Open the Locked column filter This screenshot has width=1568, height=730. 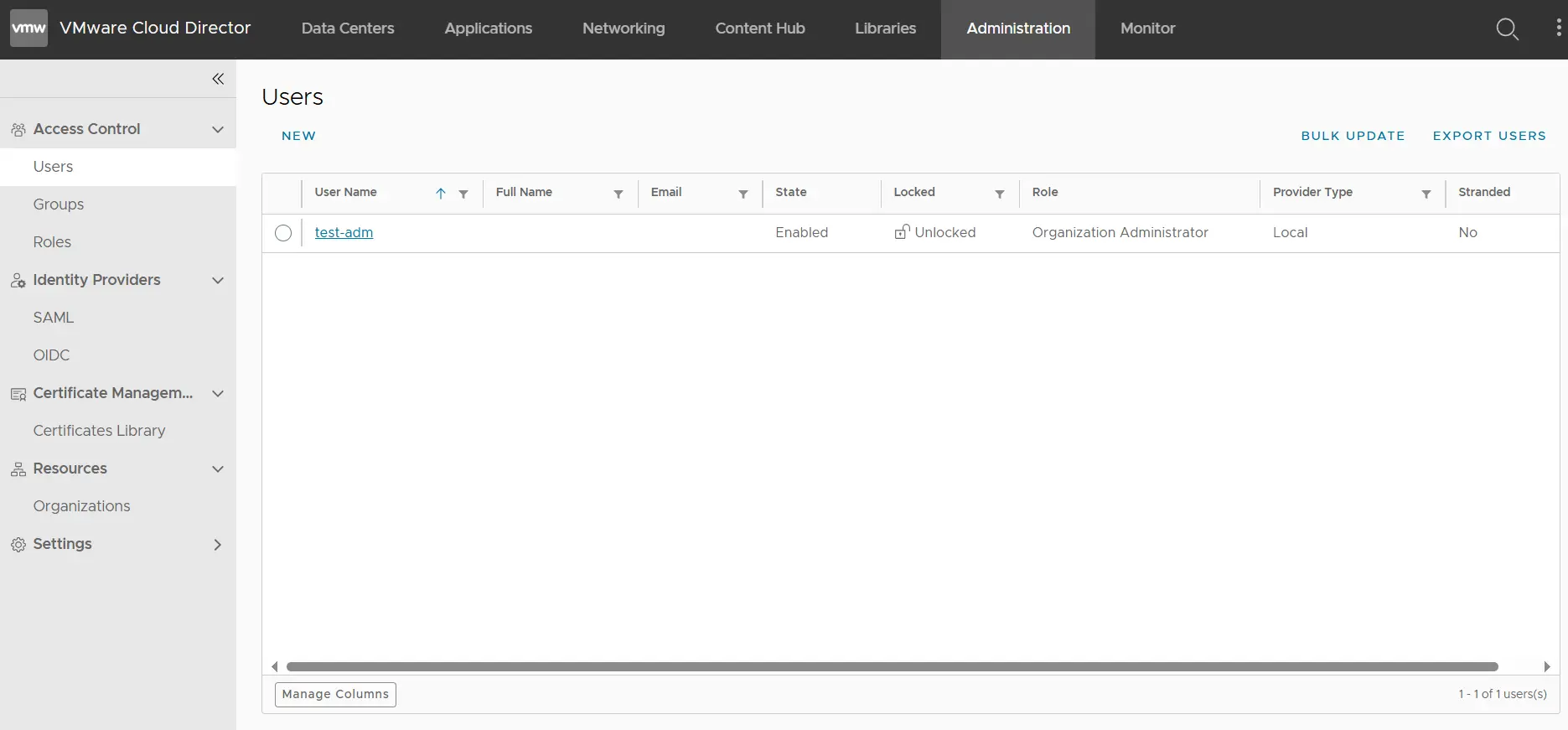pyautogui.click(x=1000, y=194)
